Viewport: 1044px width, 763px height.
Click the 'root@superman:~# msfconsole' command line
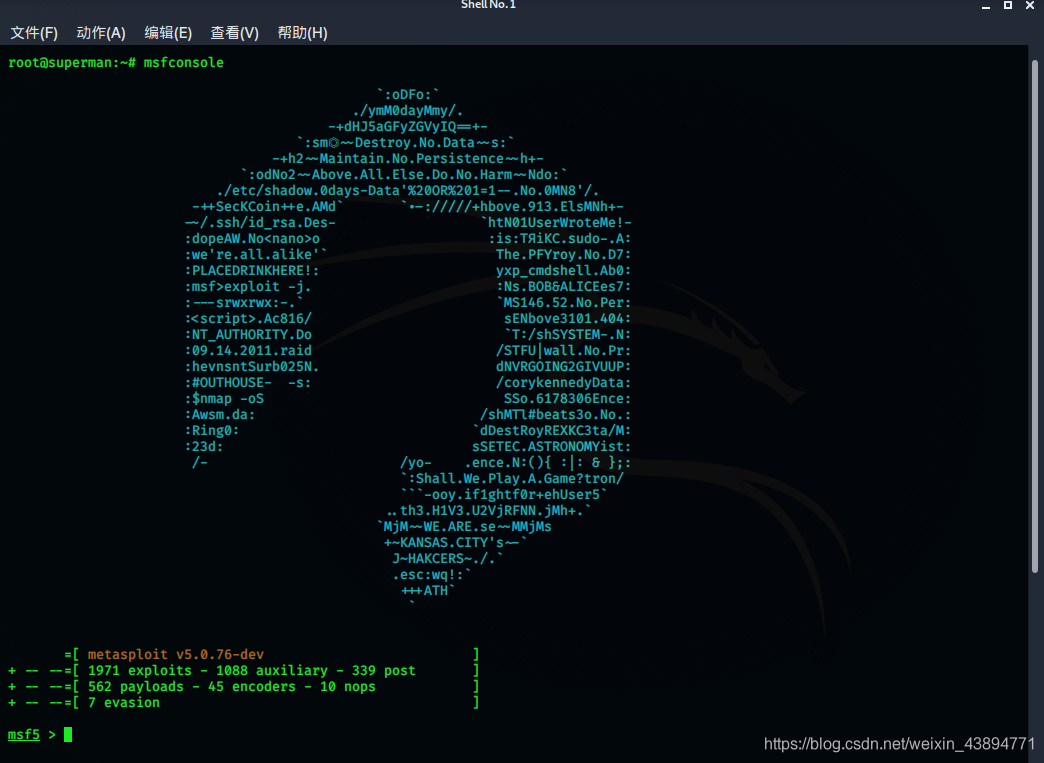[x=116, y=63]
